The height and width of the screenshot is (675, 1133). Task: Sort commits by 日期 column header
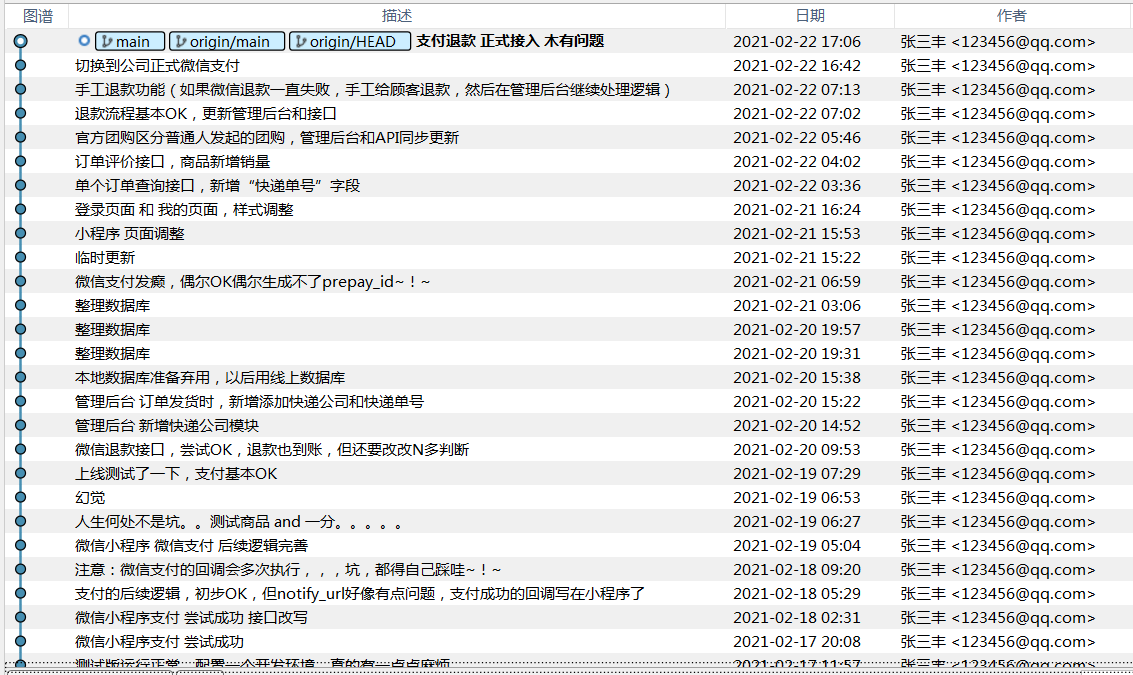point(809,16)
